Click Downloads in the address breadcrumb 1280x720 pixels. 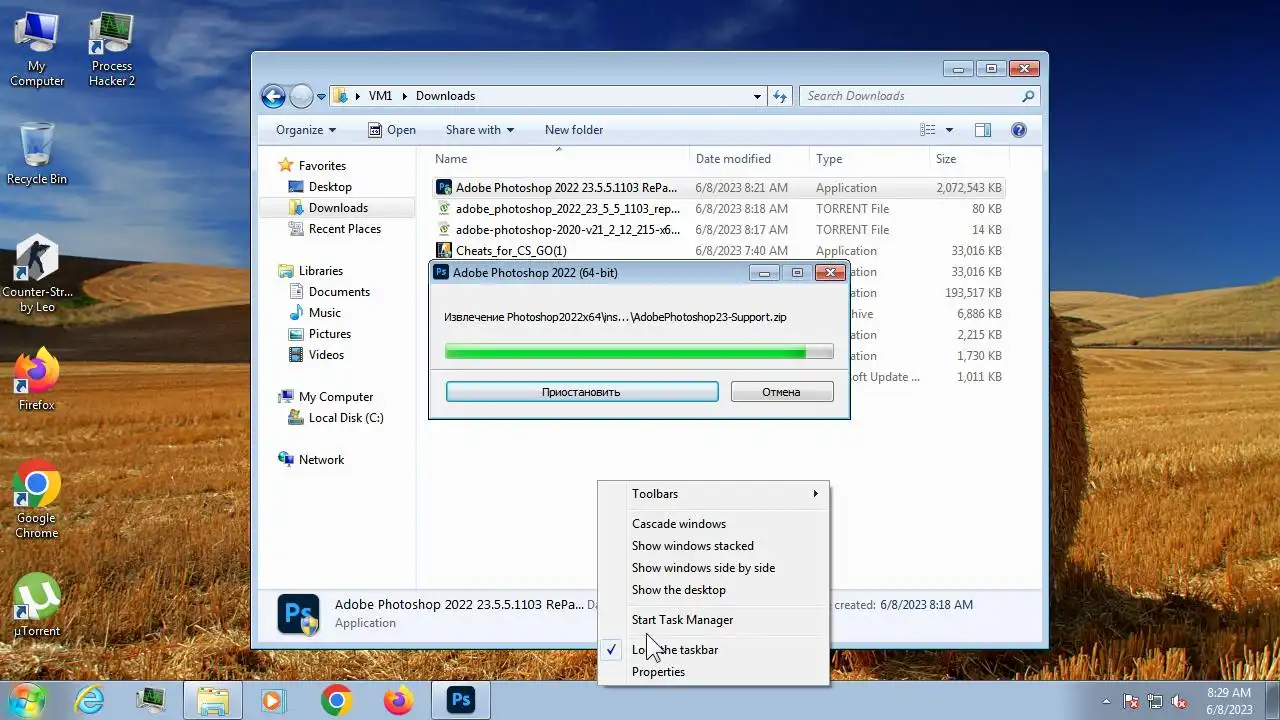[445, 96]
